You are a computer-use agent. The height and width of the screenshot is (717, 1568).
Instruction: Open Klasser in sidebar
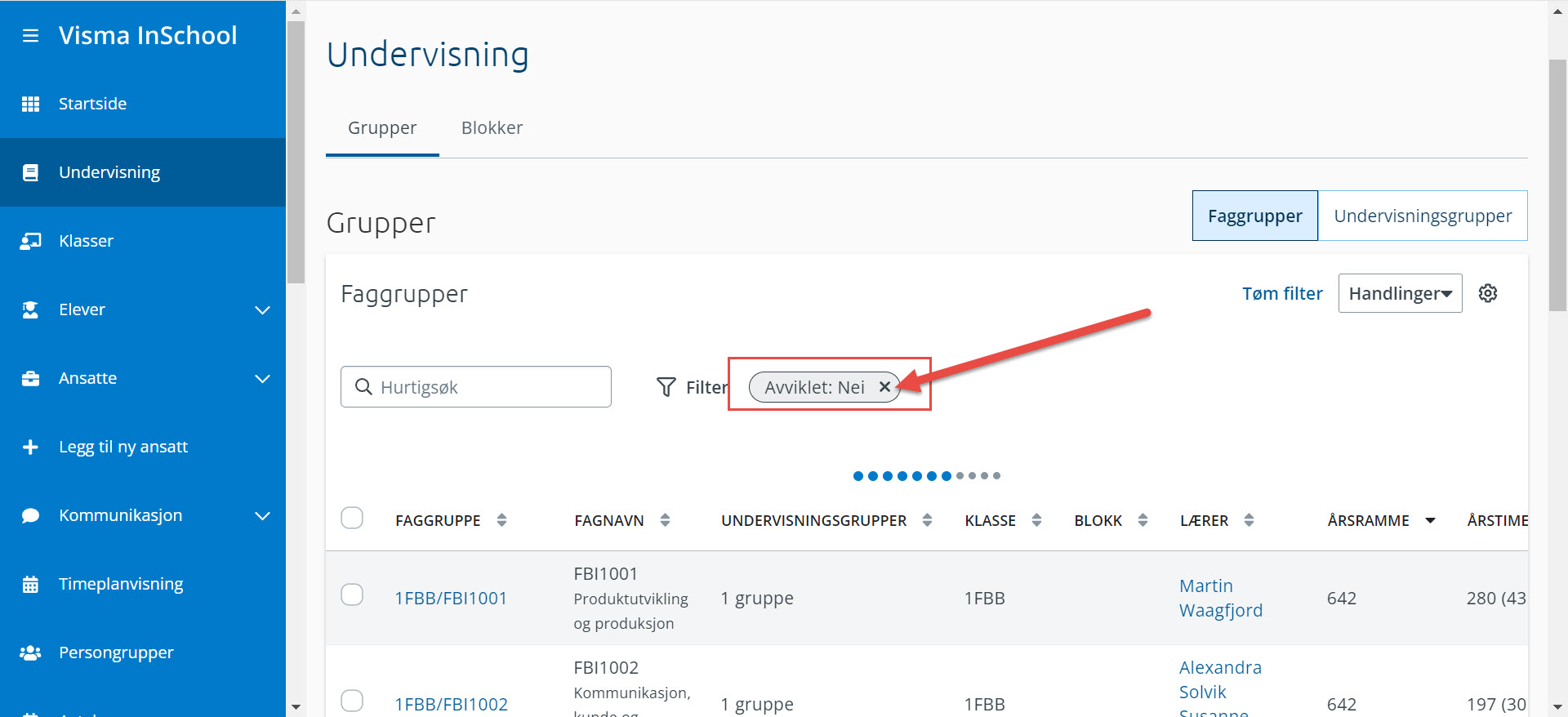pos(143,241)
